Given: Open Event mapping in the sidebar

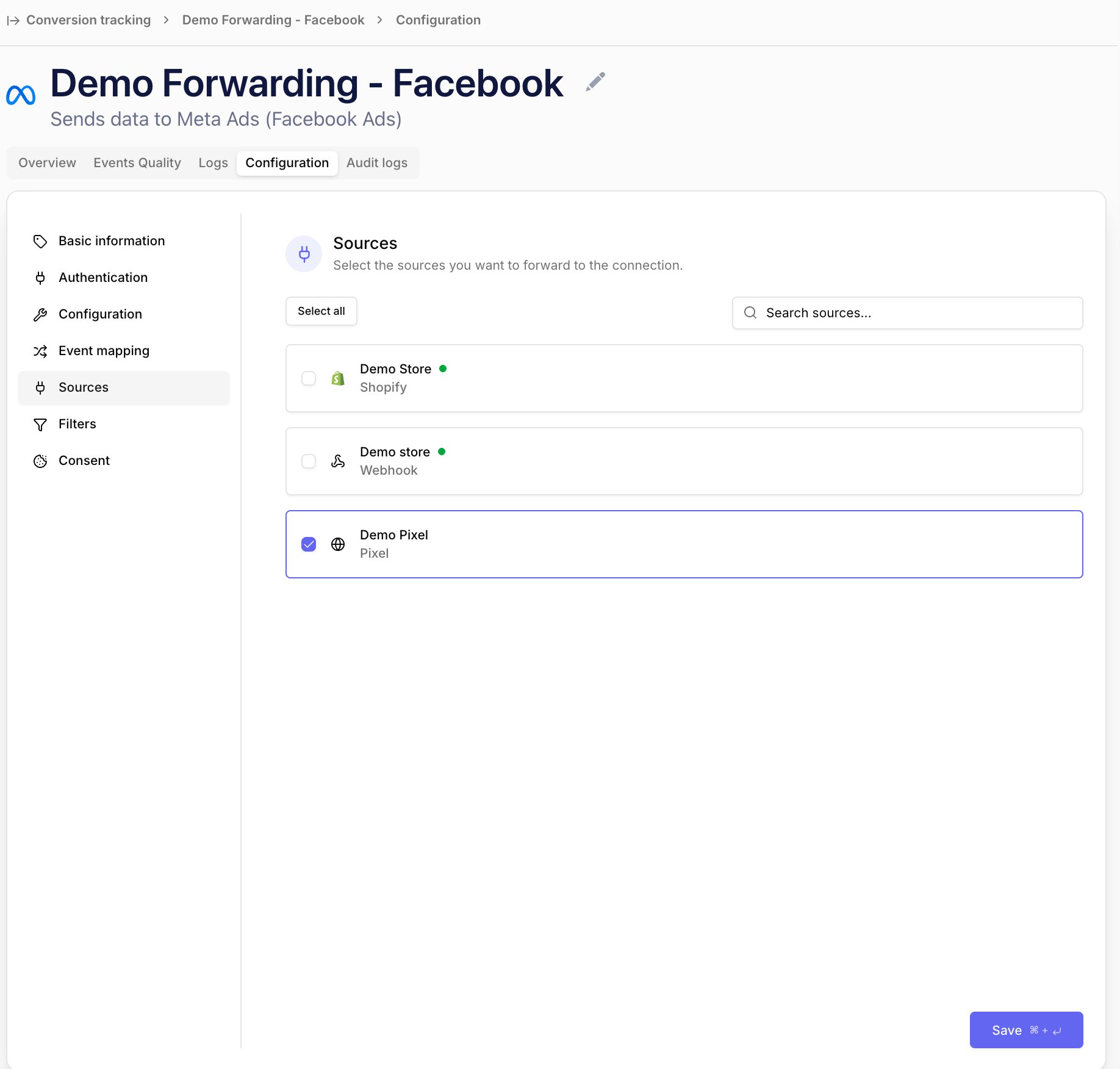Looking at the screenshot, I should (124, 351).
